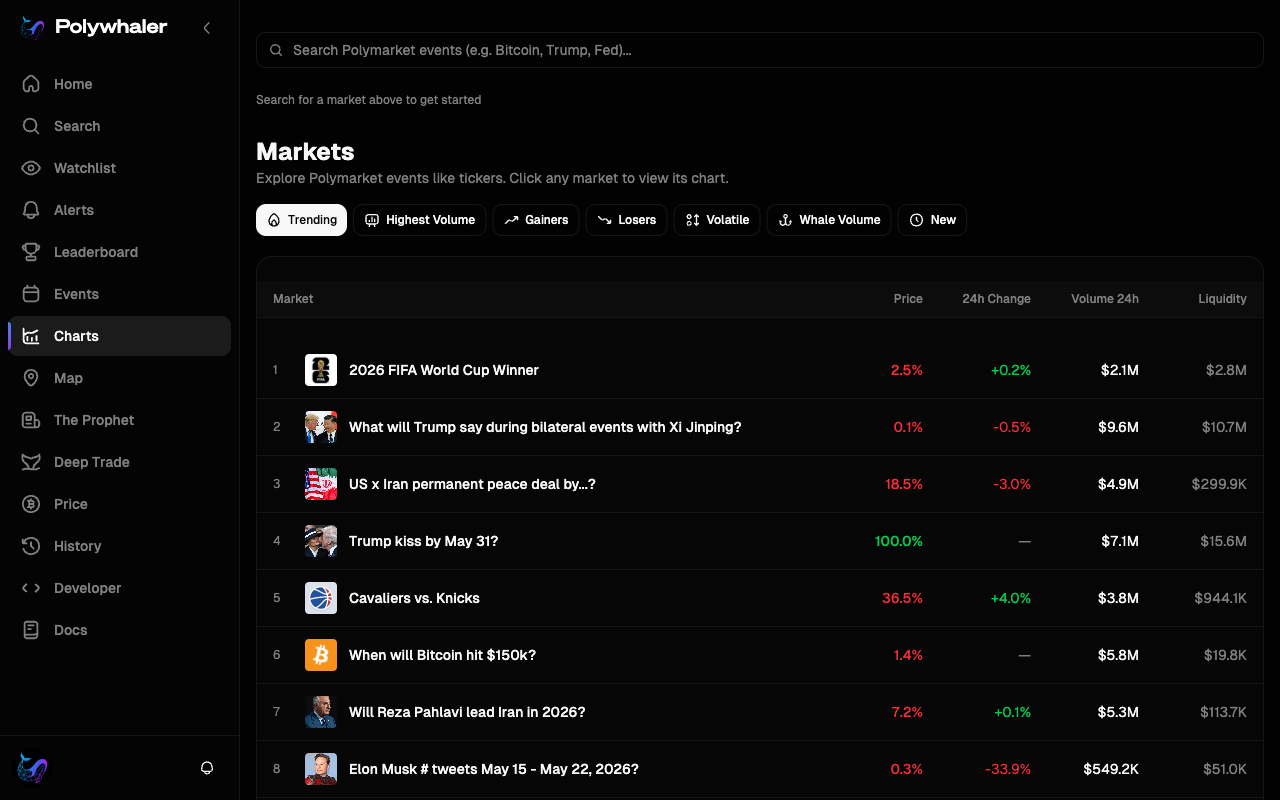The width and height of the screenshot is (1280, 800).
Task: Open Trump kiss by May 31 market
Action: (x=423, y=541)
